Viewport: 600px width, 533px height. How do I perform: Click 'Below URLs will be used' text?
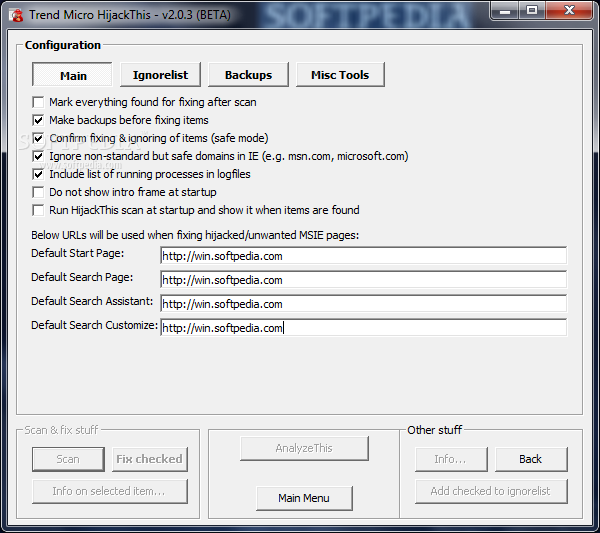[195, 235]
